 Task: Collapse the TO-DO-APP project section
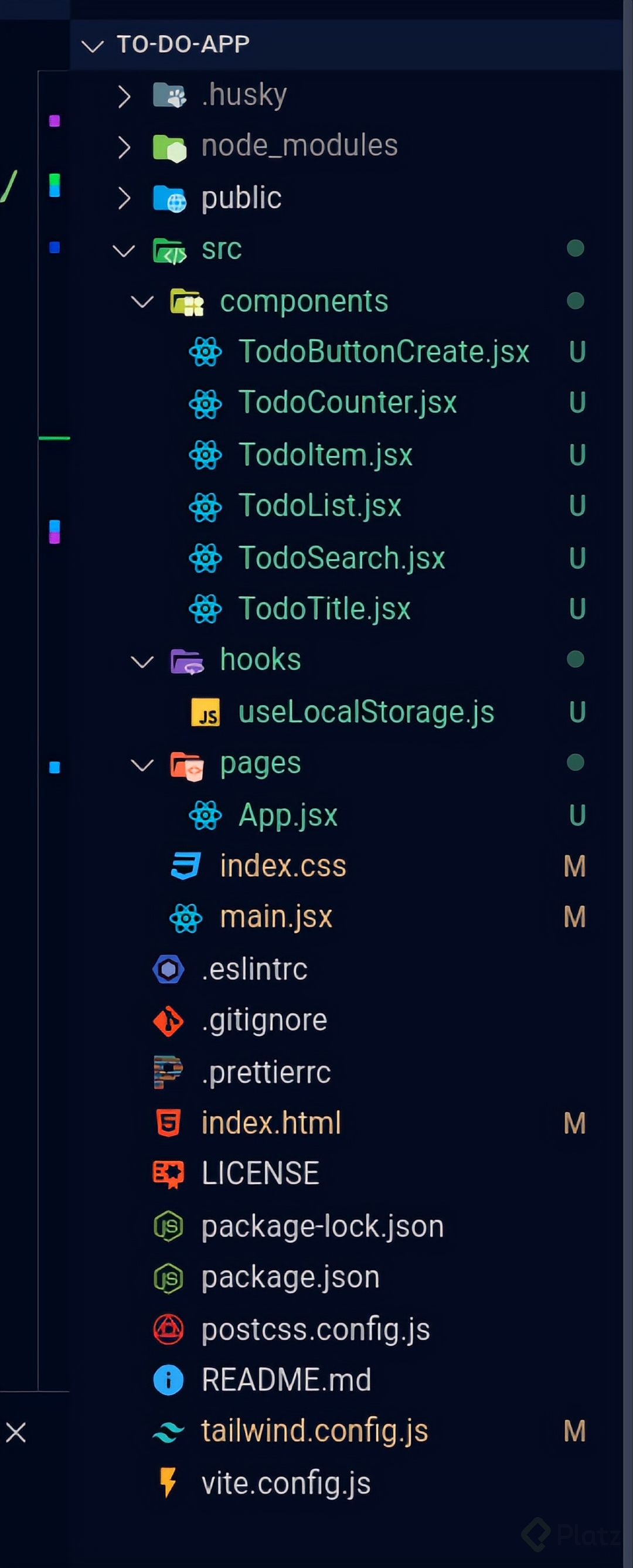[93, 46]
